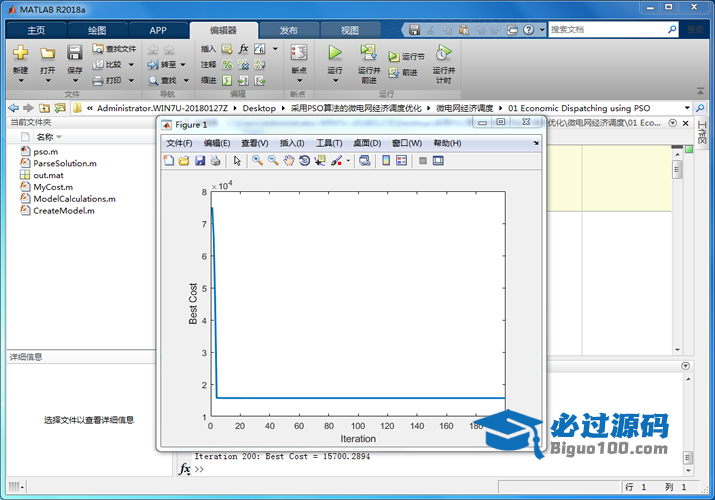Select the Pan hand tool
Screen dimensions: 715x500
(x=289, y=160)
